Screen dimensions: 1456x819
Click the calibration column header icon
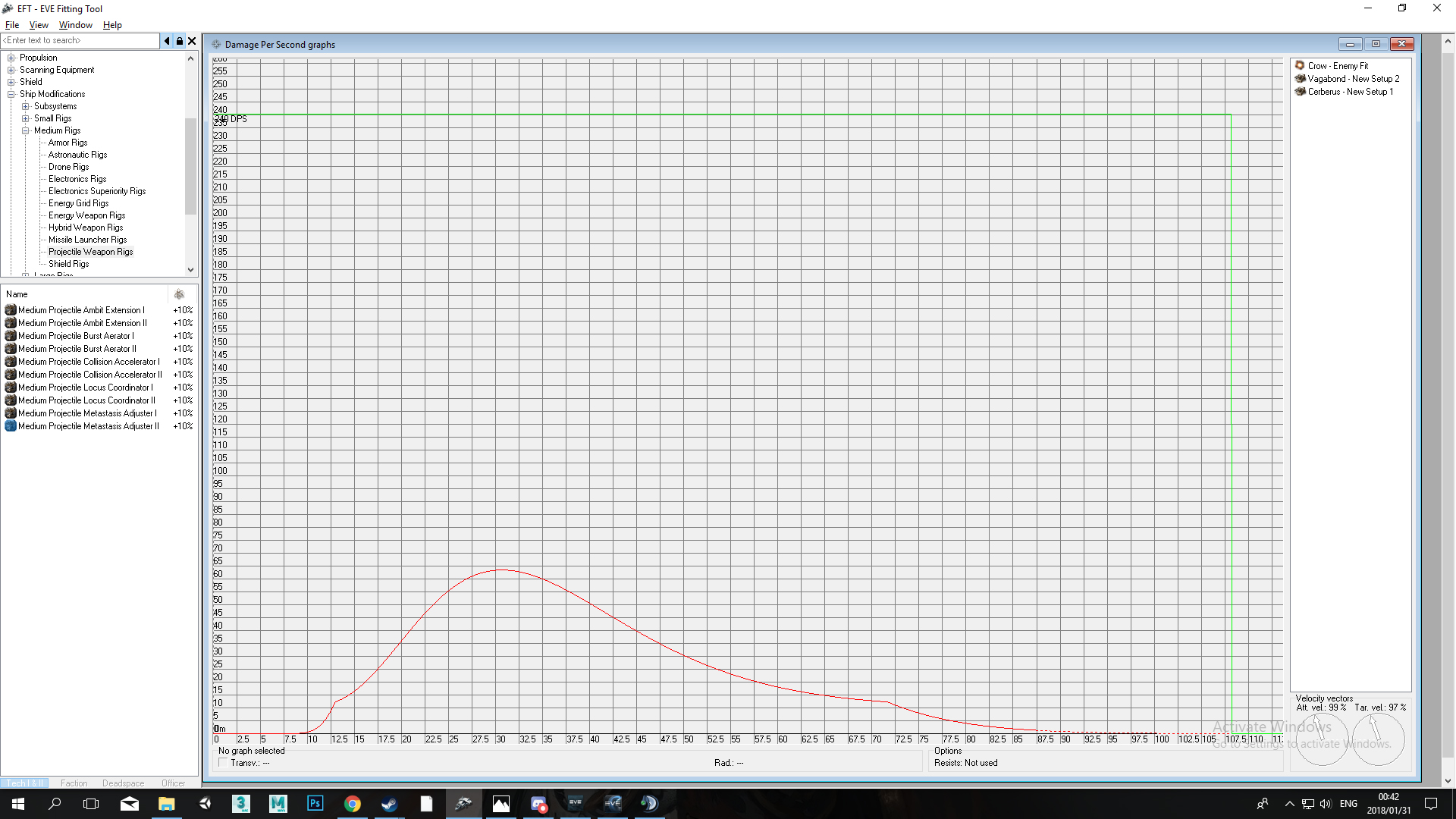click(179, 294)
